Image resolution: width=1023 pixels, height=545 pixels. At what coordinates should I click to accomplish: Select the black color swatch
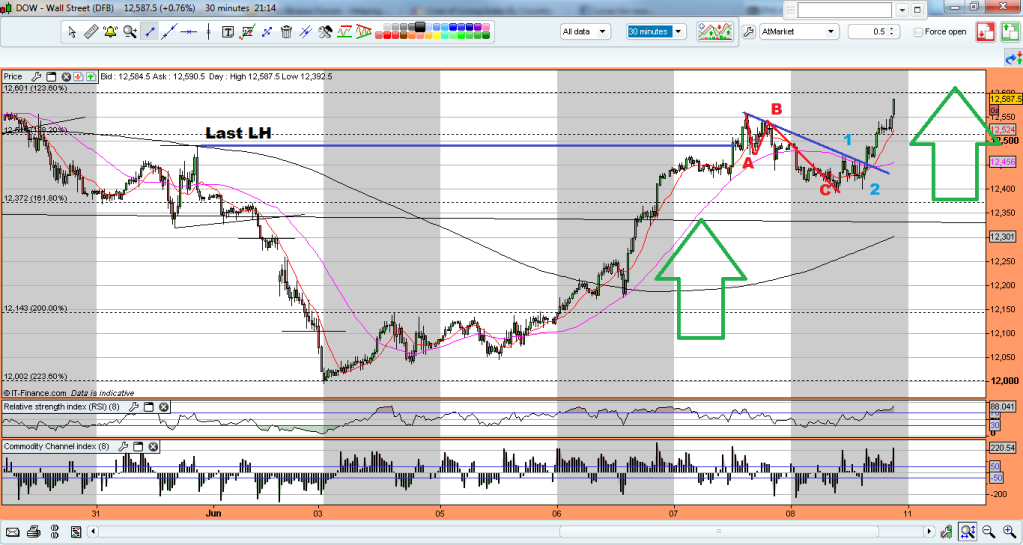coord(420,27)
